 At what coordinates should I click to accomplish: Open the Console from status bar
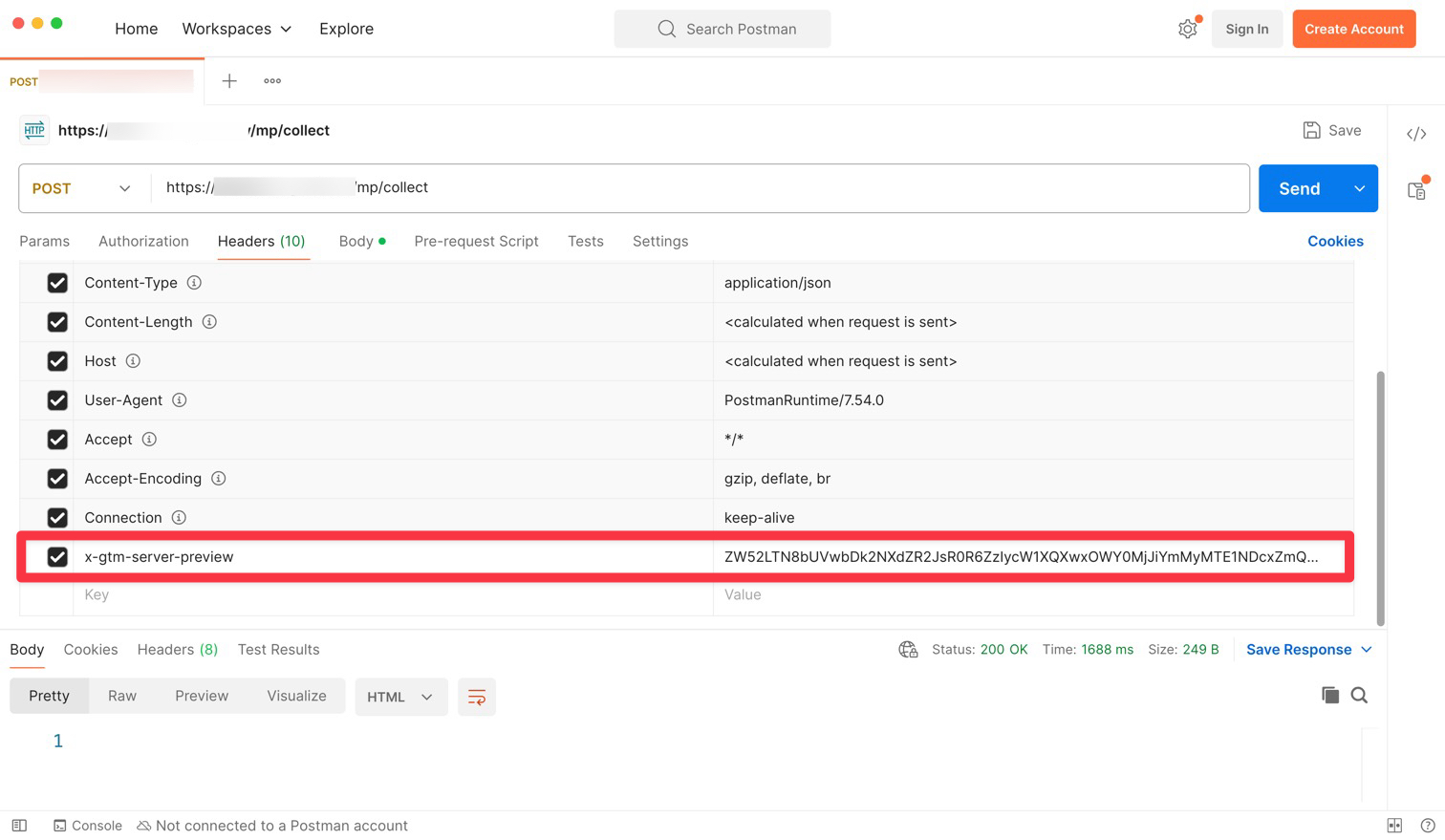[x=88, y=826]
